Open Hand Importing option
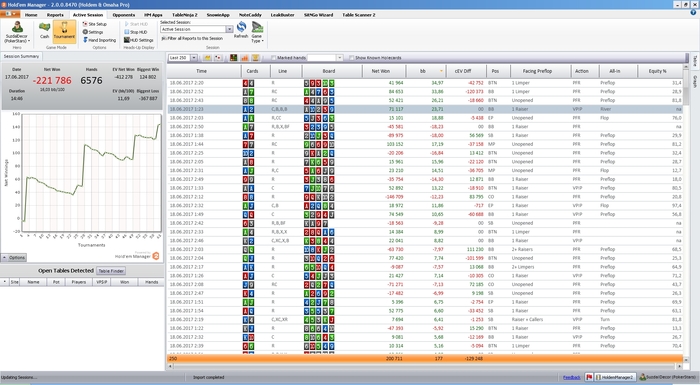The width and height of the screenshot is (700, 385). click(99, 40)
